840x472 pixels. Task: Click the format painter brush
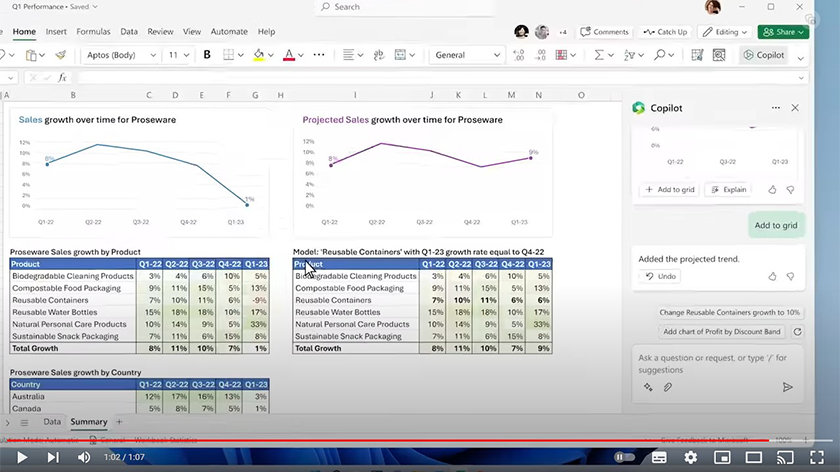pos(61,55)
